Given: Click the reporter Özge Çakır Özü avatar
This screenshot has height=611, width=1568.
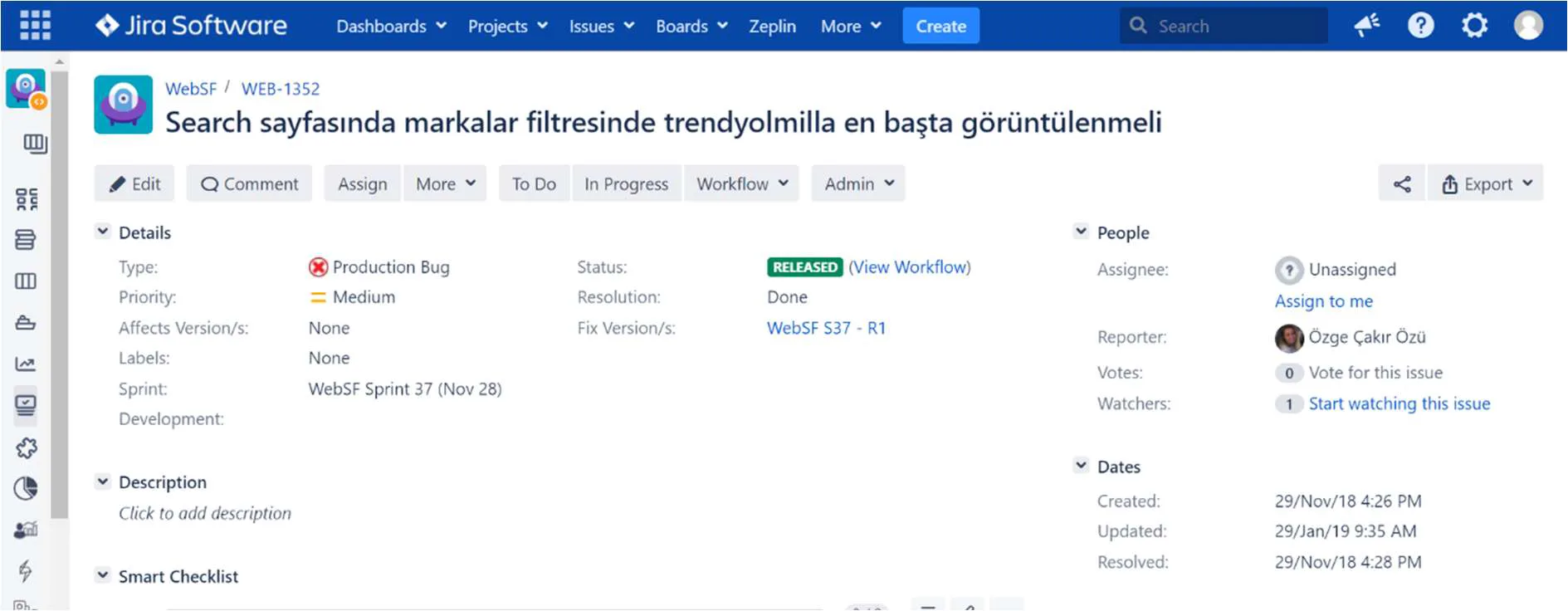Looking at the screenshot, I should tap(1289, 338).
